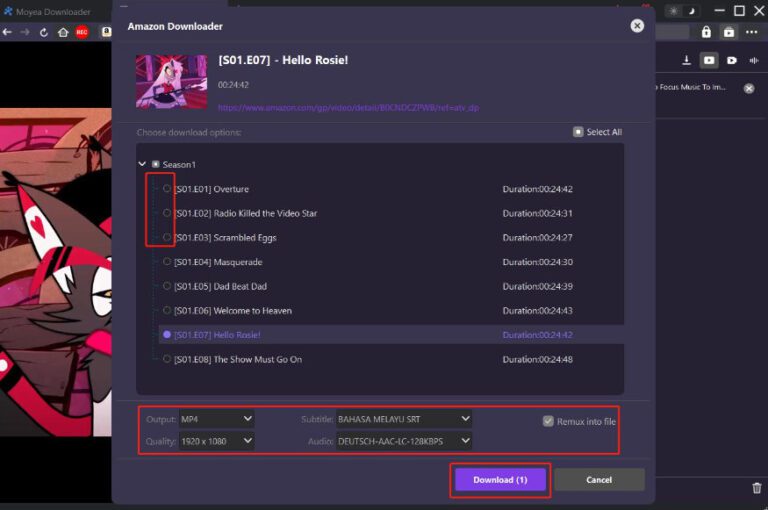Select S01.E04 Masquerade radio button
This screenshot has width=768, height=510.
(x=167, y=262)
